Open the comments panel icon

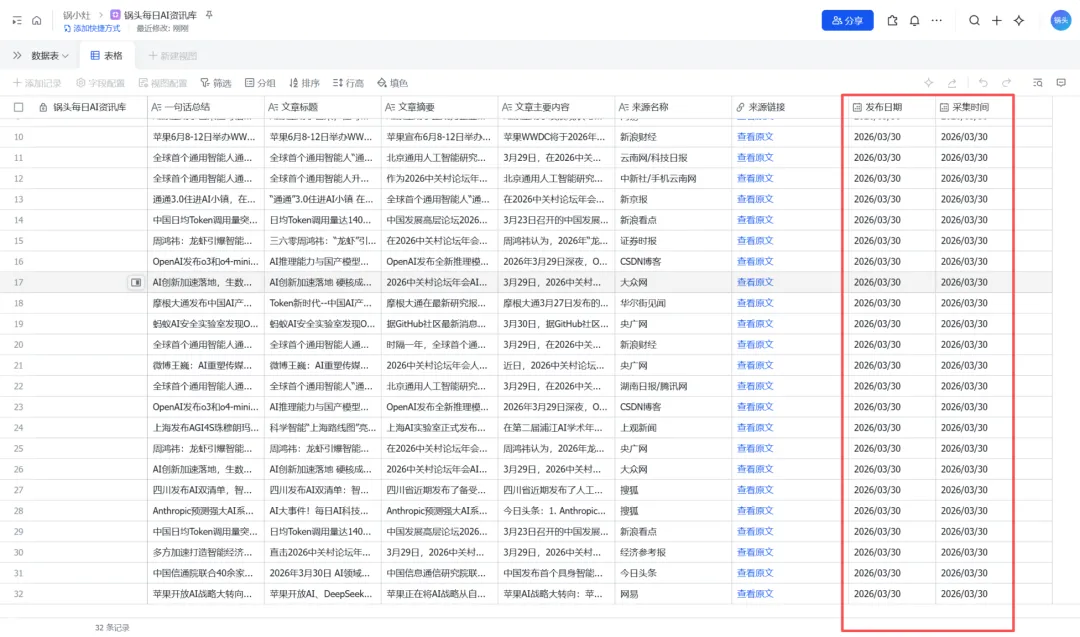(x=1061, y=83)
